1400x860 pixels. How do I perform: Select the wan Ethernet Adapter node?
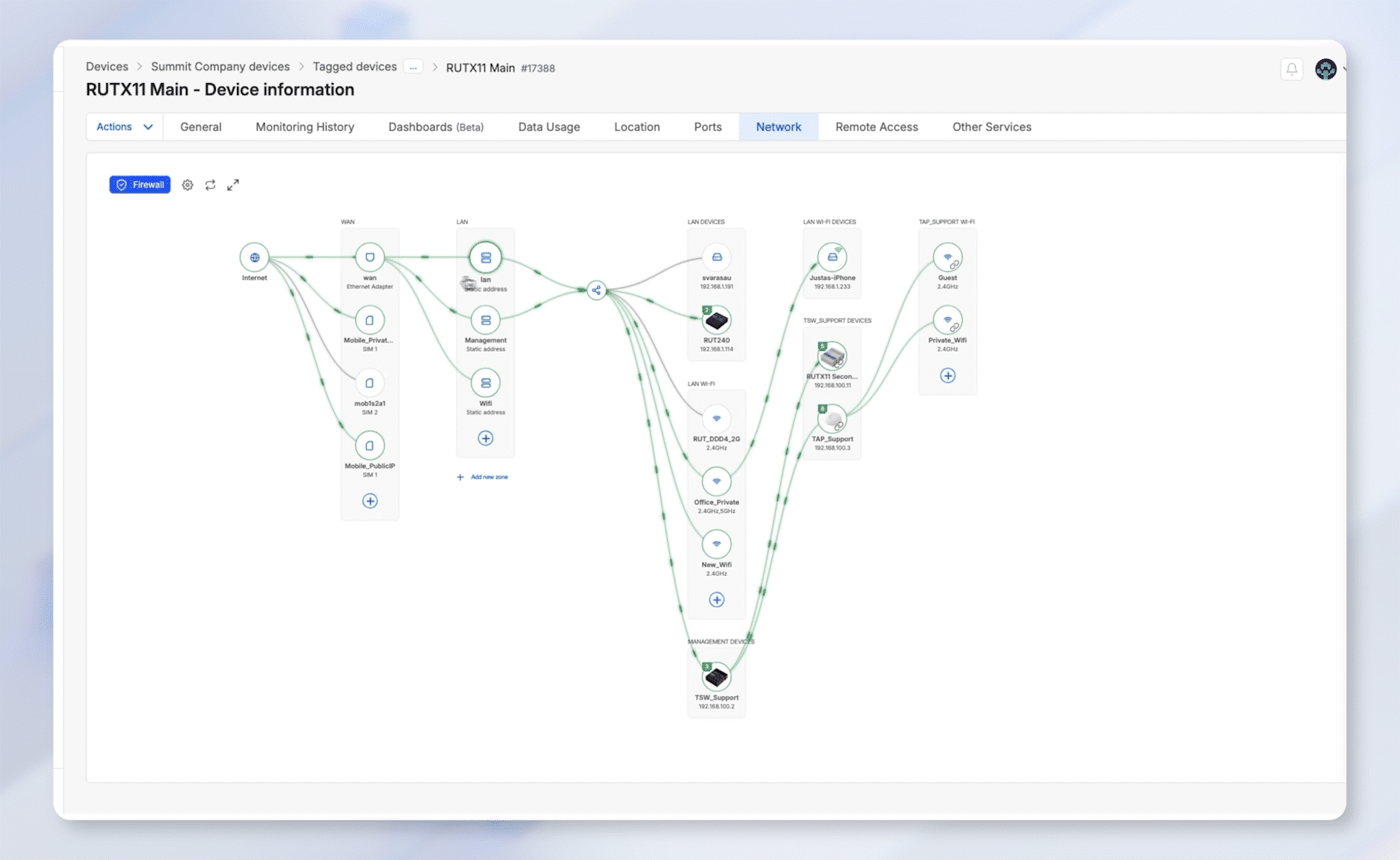[370, 257]
